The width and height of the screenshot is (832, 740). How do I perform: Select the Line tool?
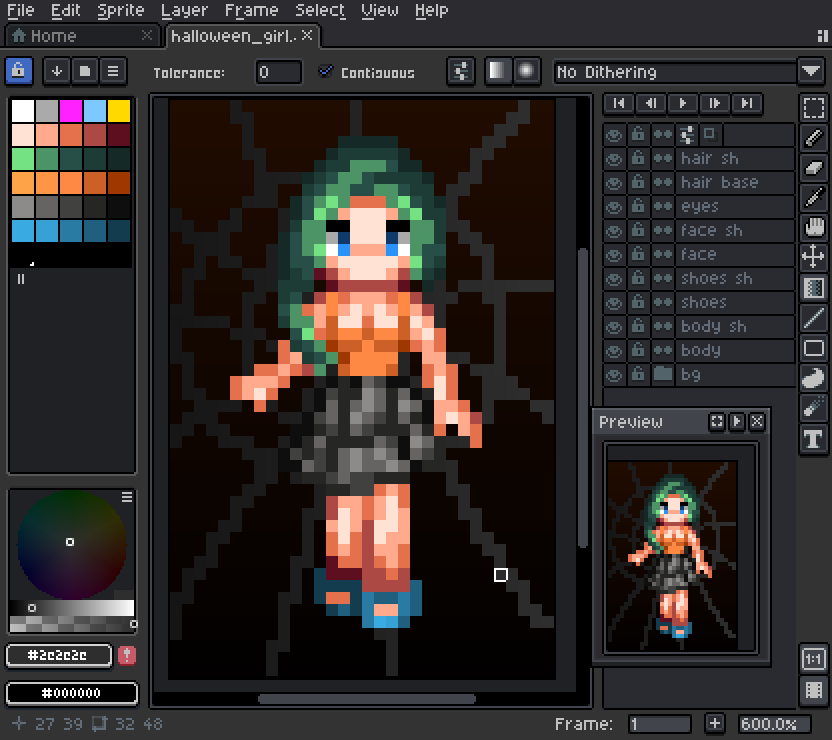coord(813,318)
